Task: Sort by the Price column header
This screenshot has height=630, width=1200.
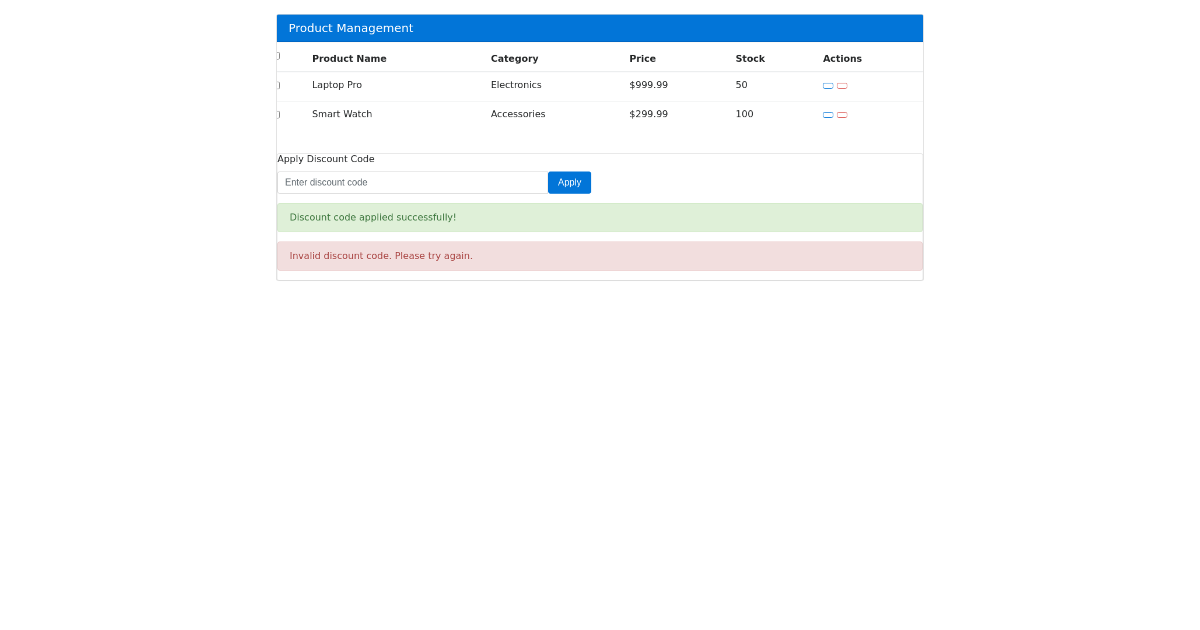Action: click(642, 58)
